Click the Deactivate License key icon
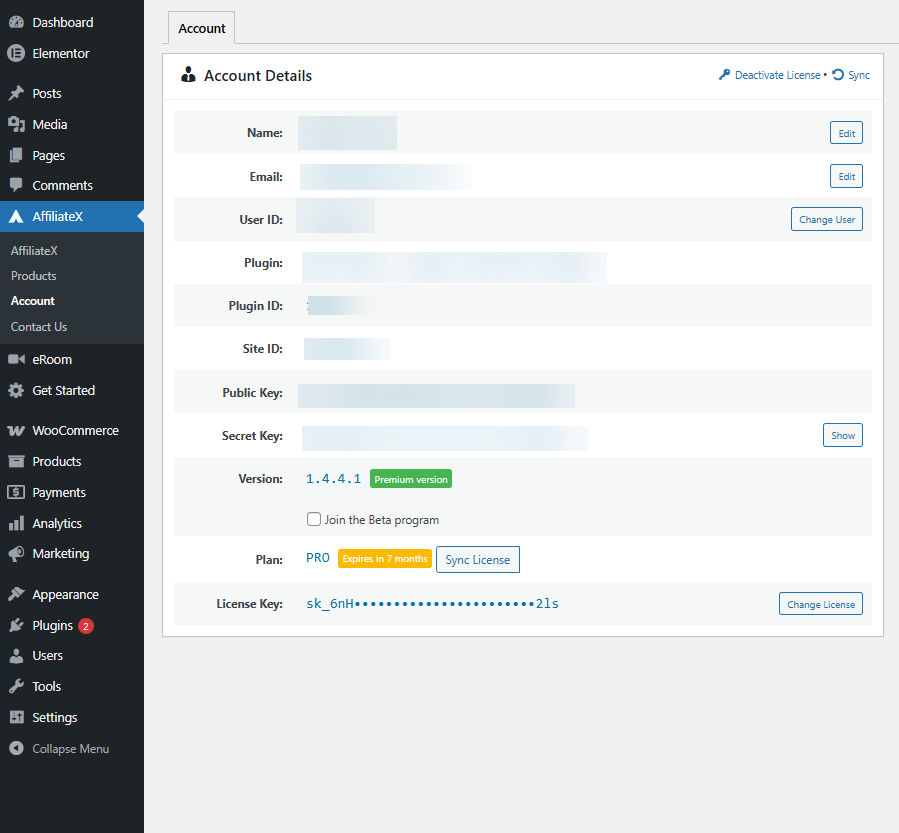The height and width of the screenshot is (833, 899). tap(725, 75)
